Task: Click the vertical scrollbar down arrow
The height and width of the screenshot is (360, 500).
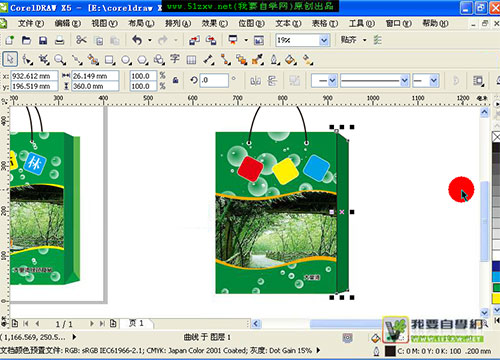Action: (484, 312)
